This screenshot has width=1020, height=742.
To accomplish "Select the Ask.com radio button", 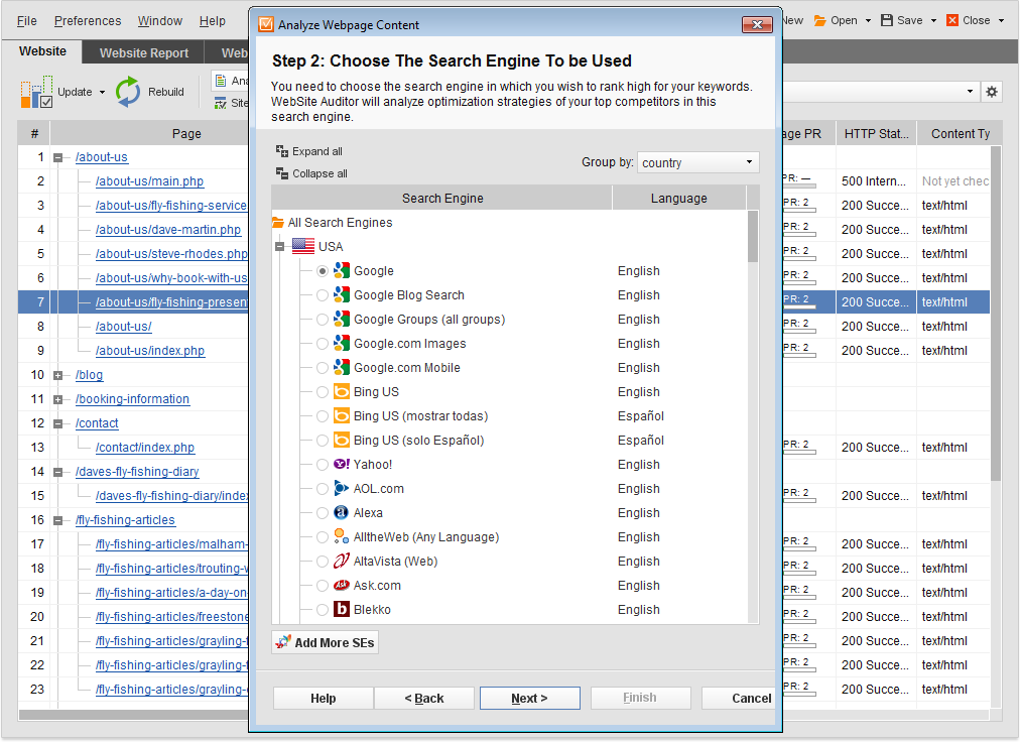I will pos(322,585).
